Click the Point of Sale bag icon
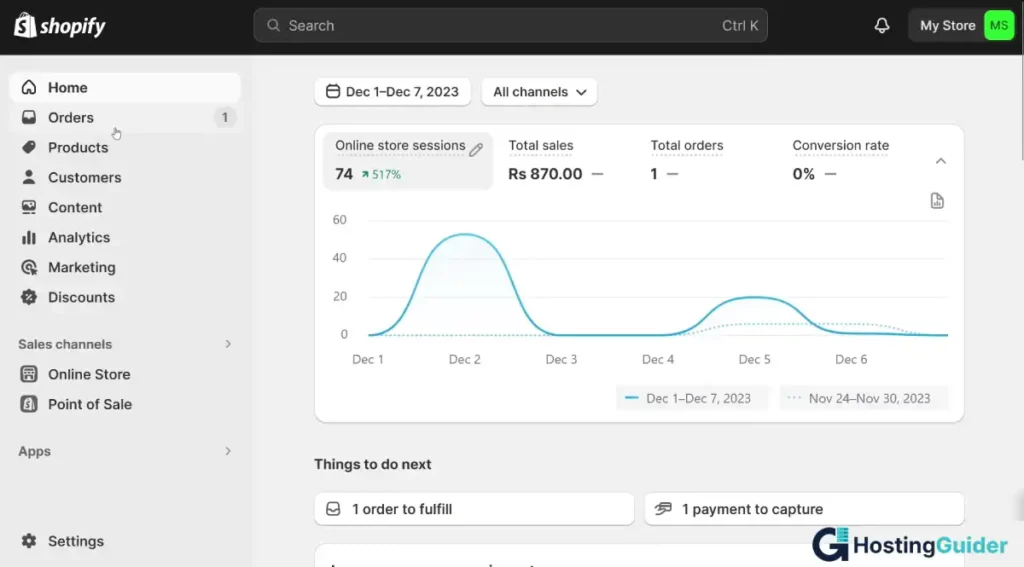1024x567 pixels. coord(29,404)
